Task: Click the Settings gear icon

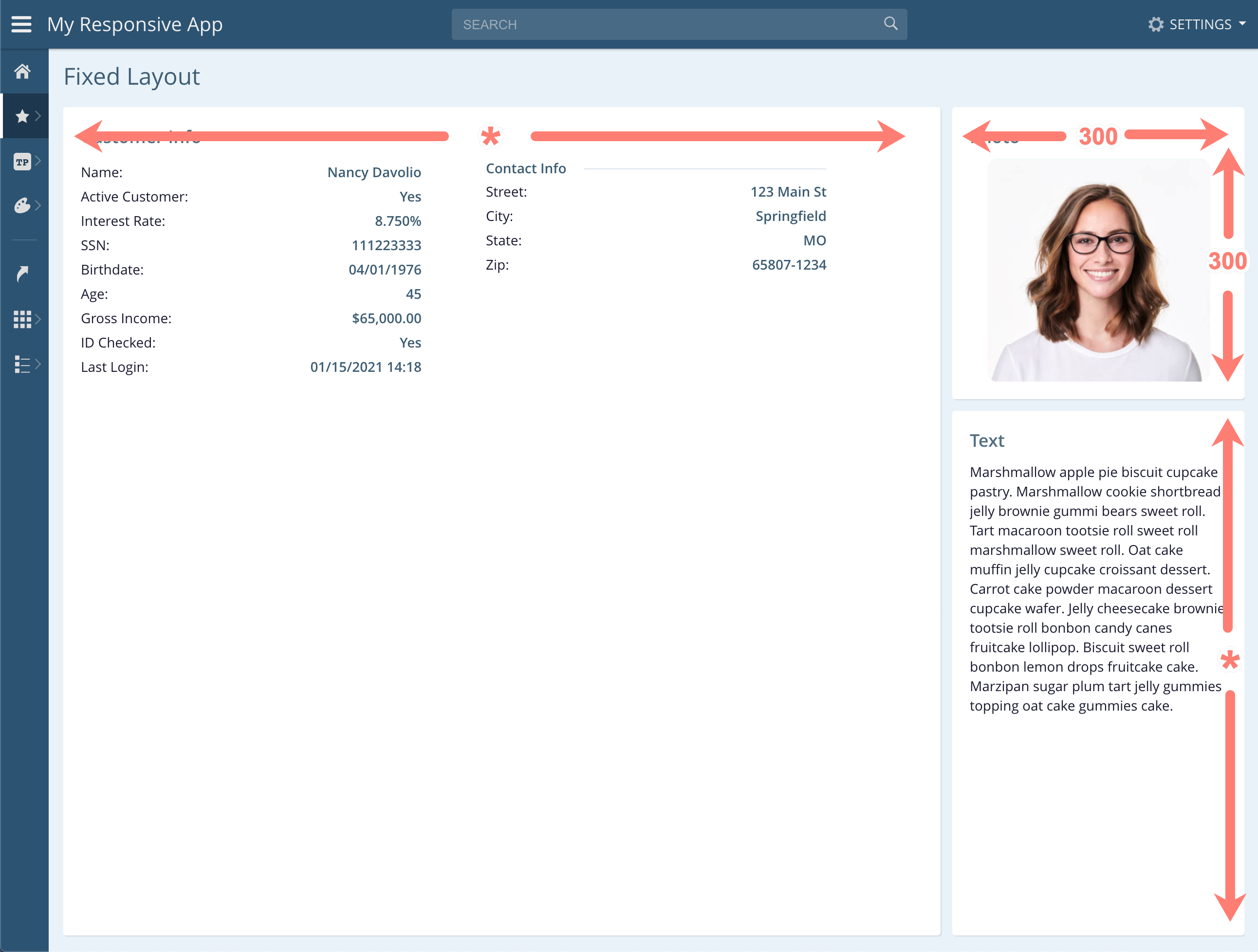Action: pos(1156,24)
